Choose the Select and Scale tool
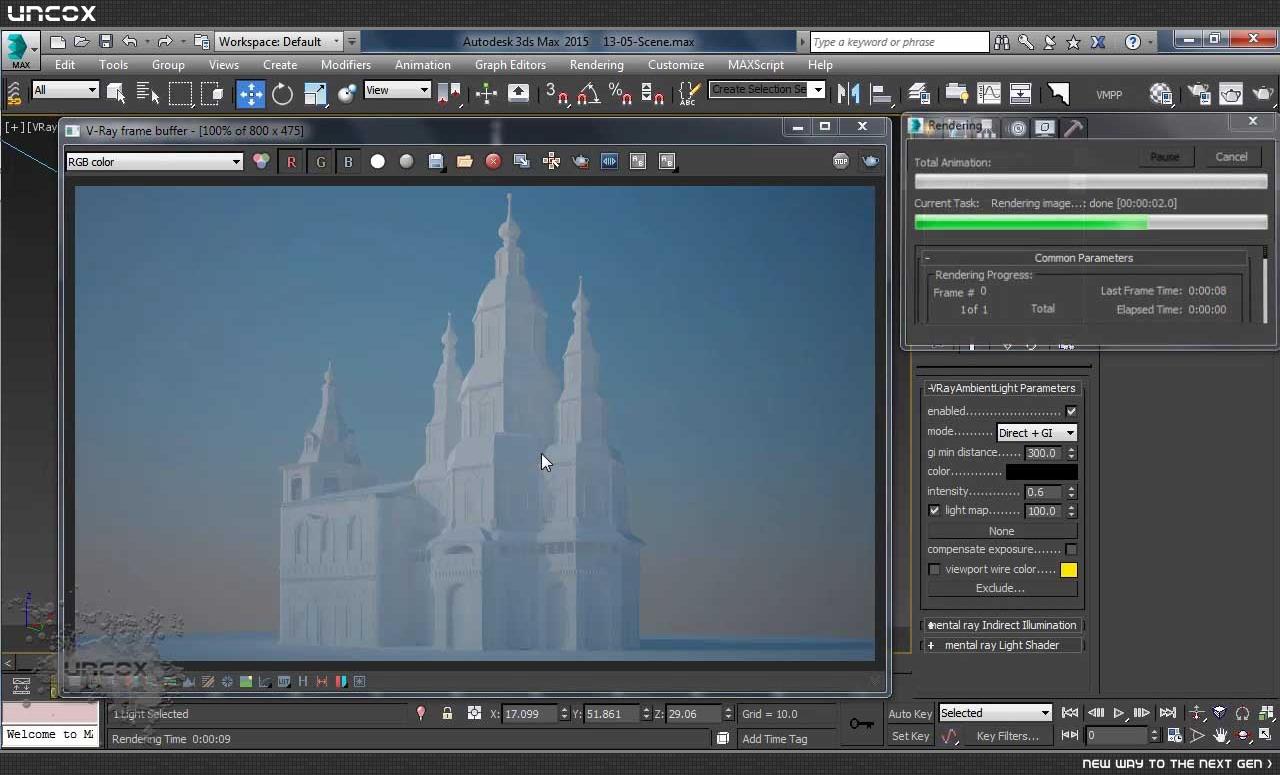1280x775 pixels. [315, 94]
